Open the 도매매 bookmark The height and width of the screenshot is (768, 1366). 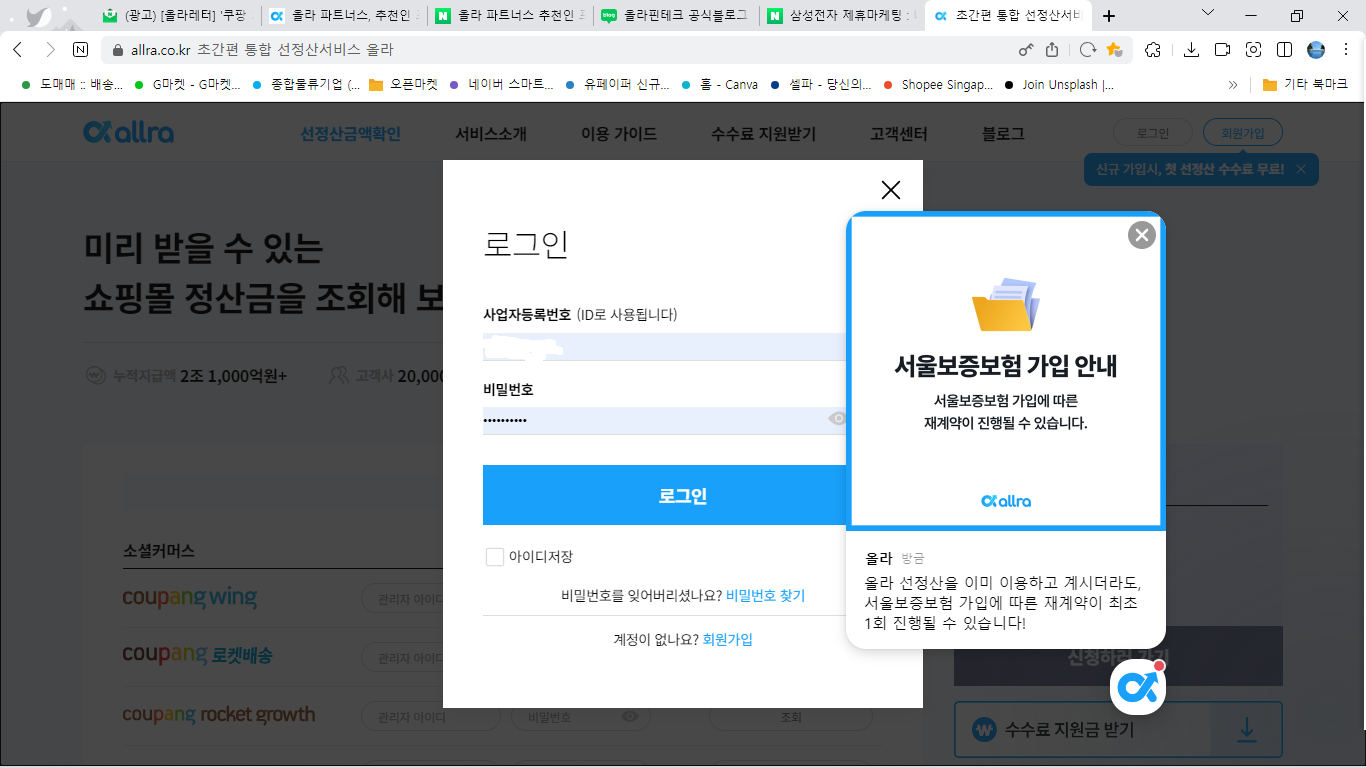pyautogui.click(x=72, y=85)
